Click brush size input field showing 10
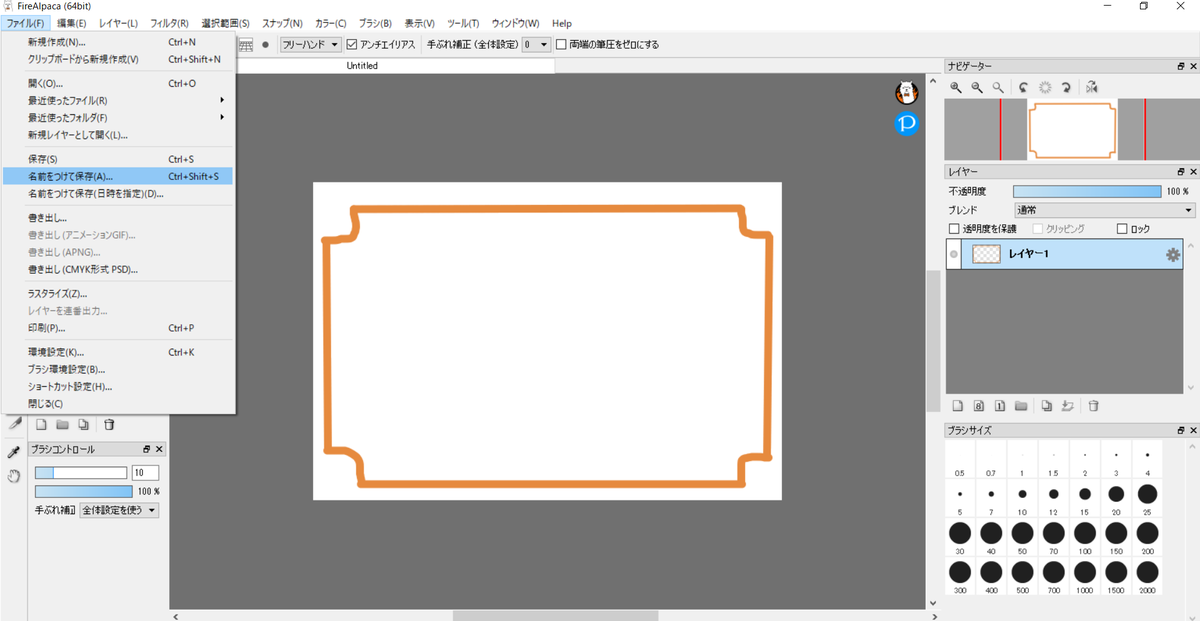 (145, 473)
